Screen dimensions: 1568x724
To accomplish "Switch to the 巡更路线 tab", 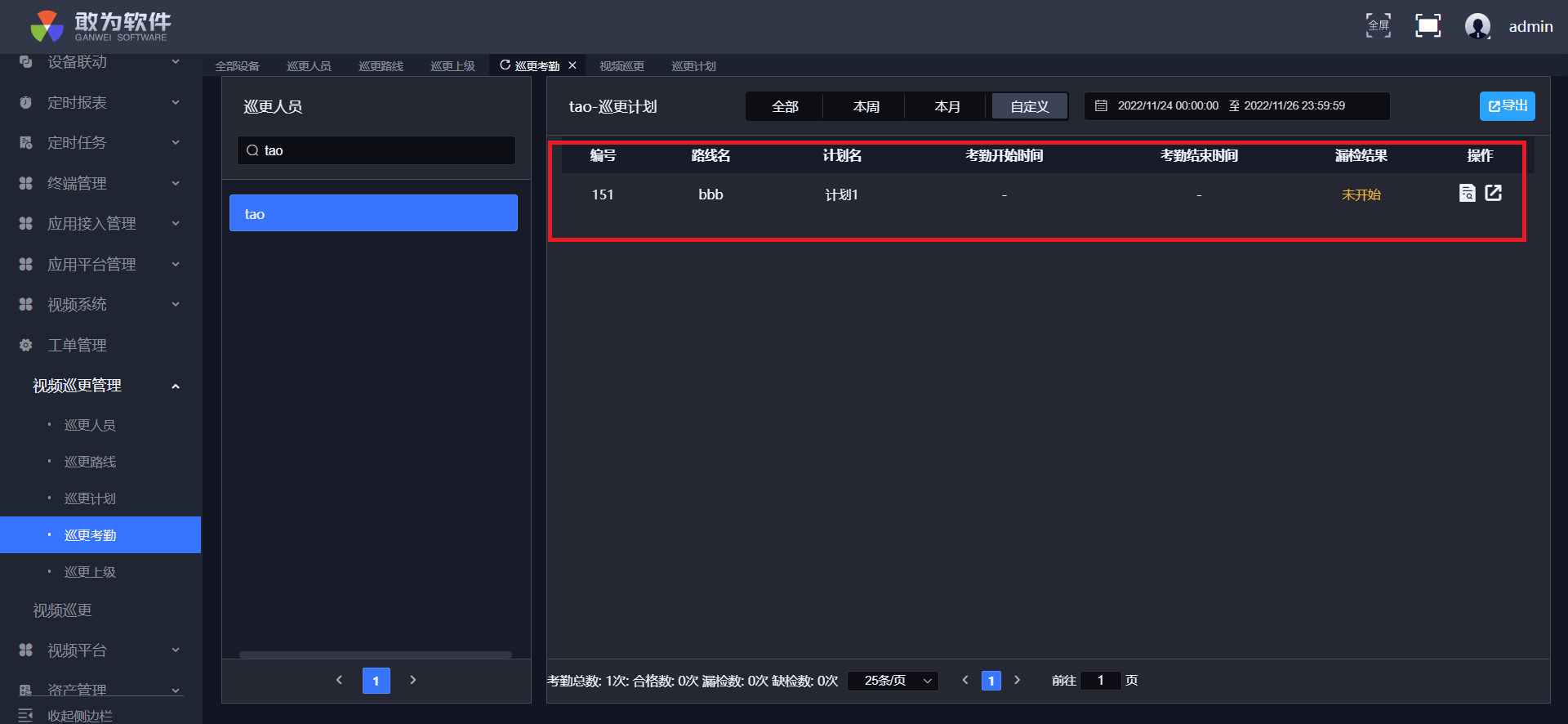I will tap(381, 66).
